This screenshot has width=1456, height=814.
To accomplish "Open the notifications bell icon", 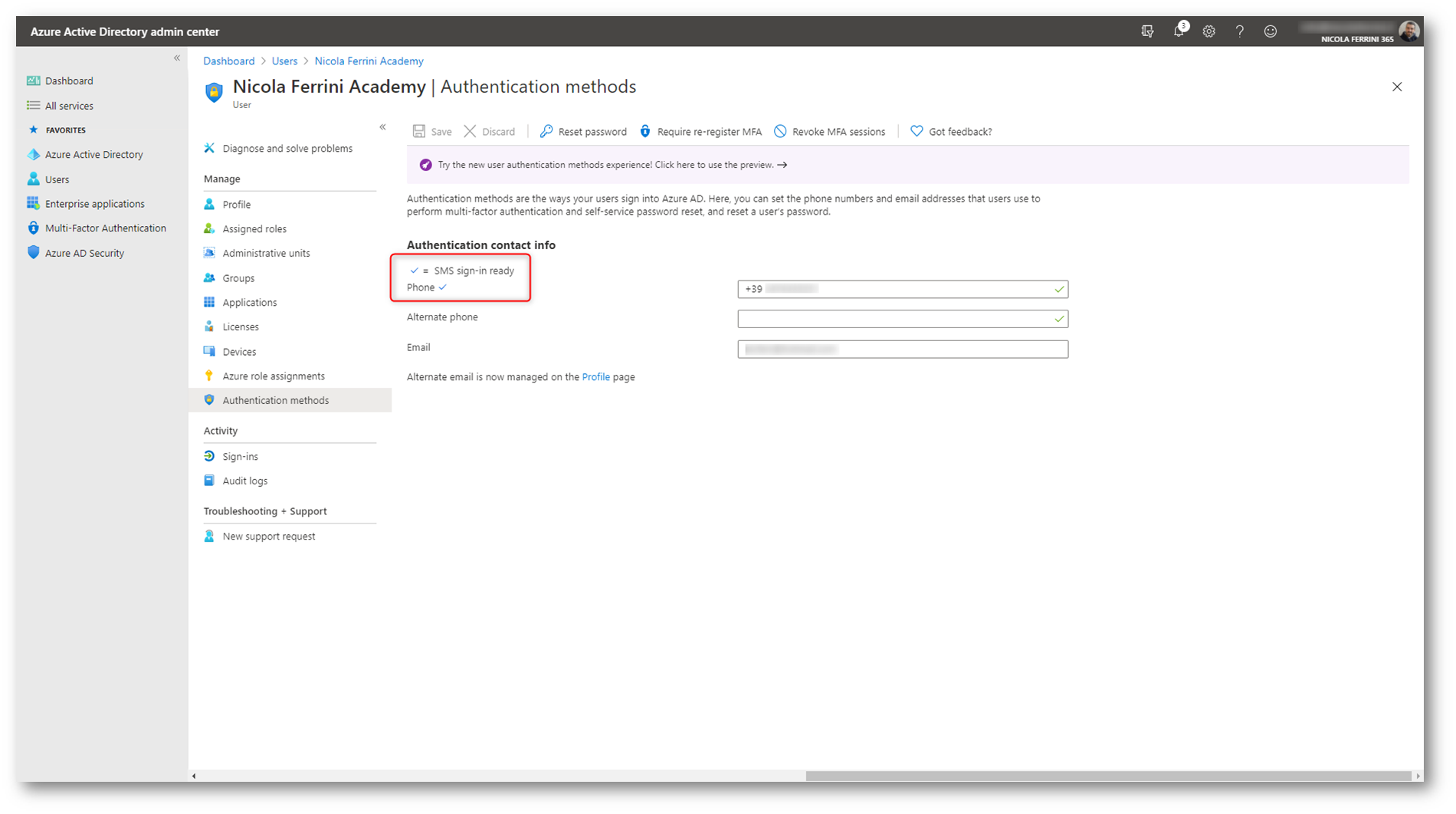I will (x=1179, y=31).
